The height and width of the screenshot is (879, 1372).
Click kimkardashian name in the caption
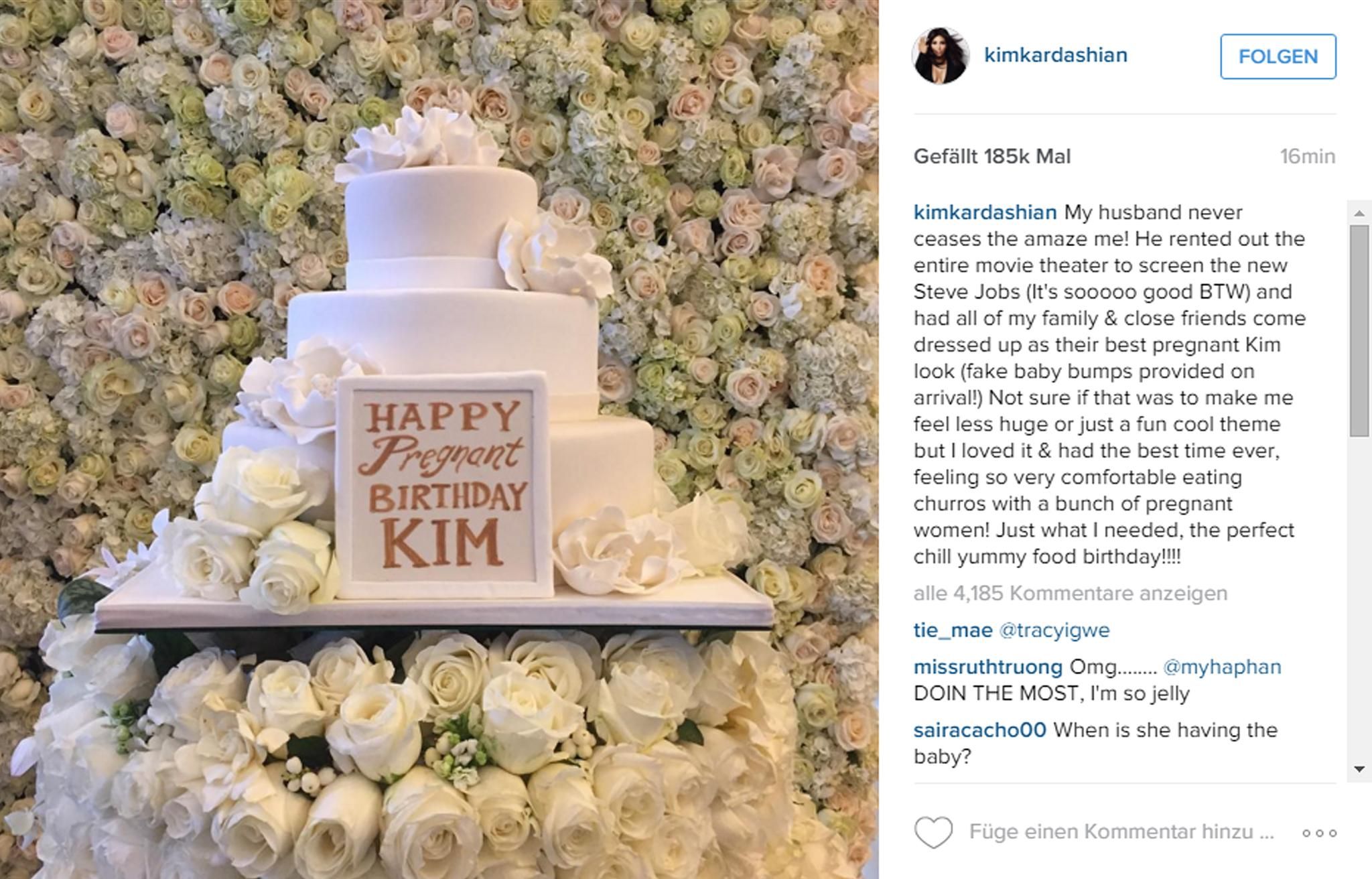(985, 212)
